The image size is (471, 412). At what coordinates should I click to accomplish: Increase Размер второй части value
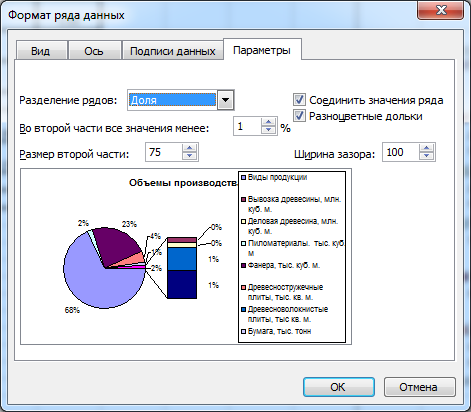190,148
